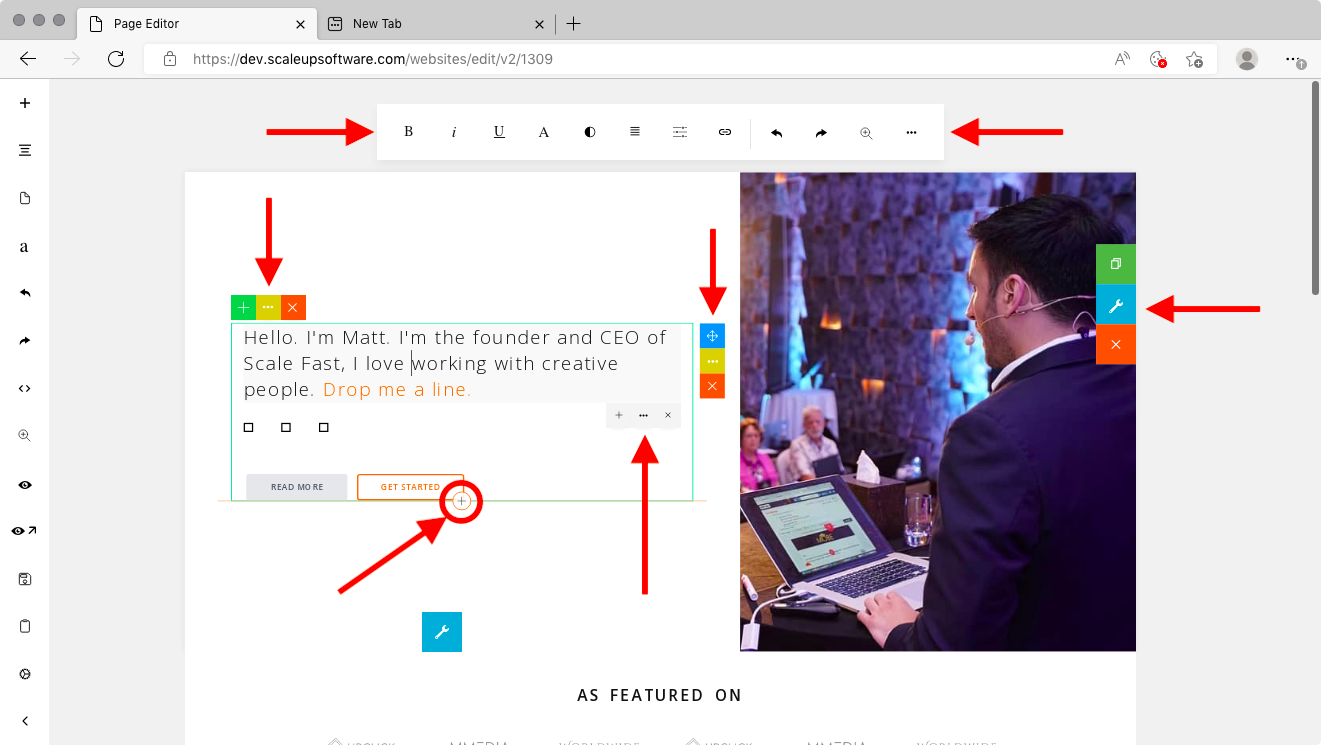The height and width of the screenshot is (745, 1321).
Task: Remove column with orange X beside text
Action: (712, 386)
